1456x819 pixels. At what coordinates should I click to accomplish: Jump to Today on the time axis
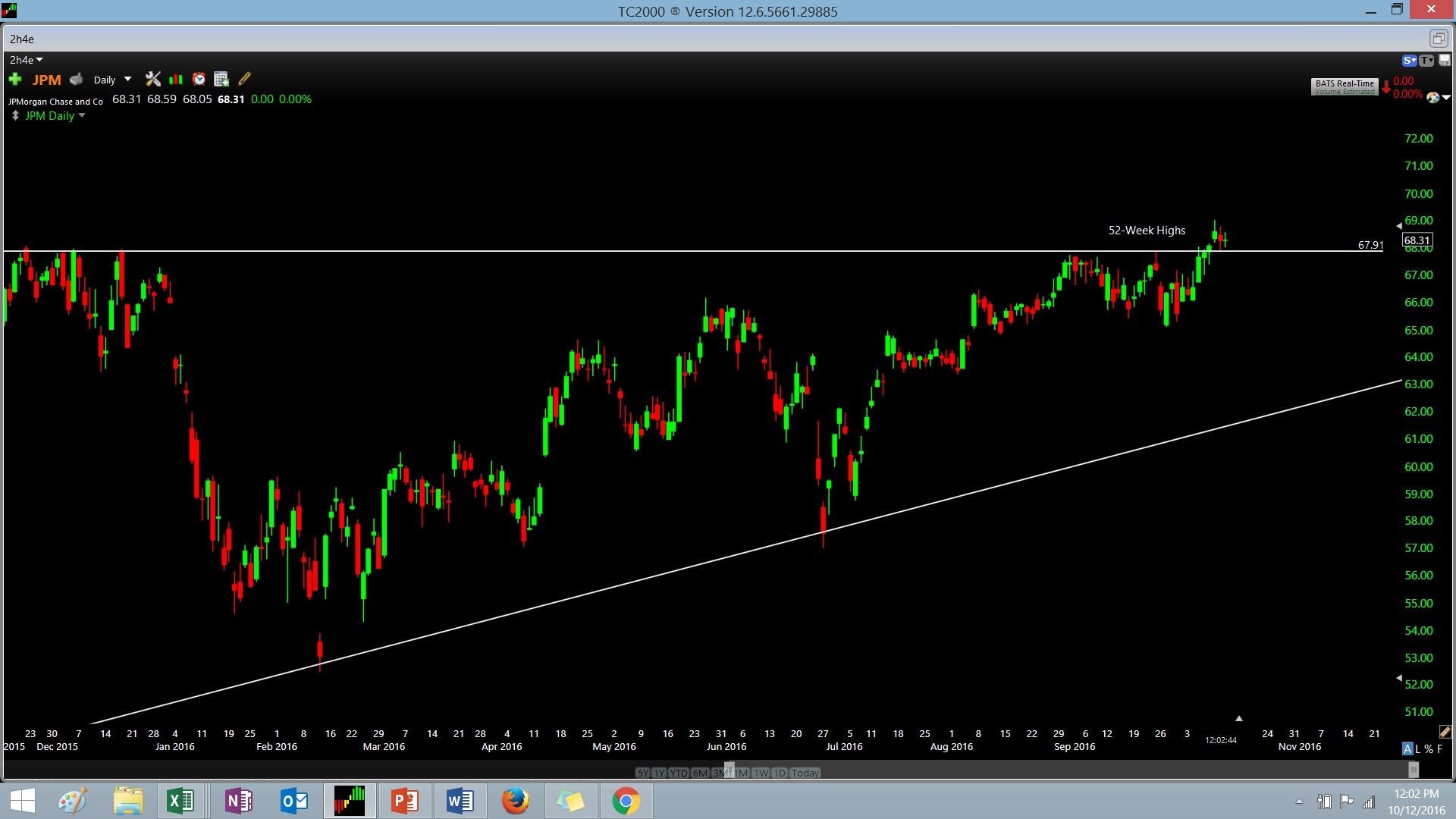[x=805, y=773]
